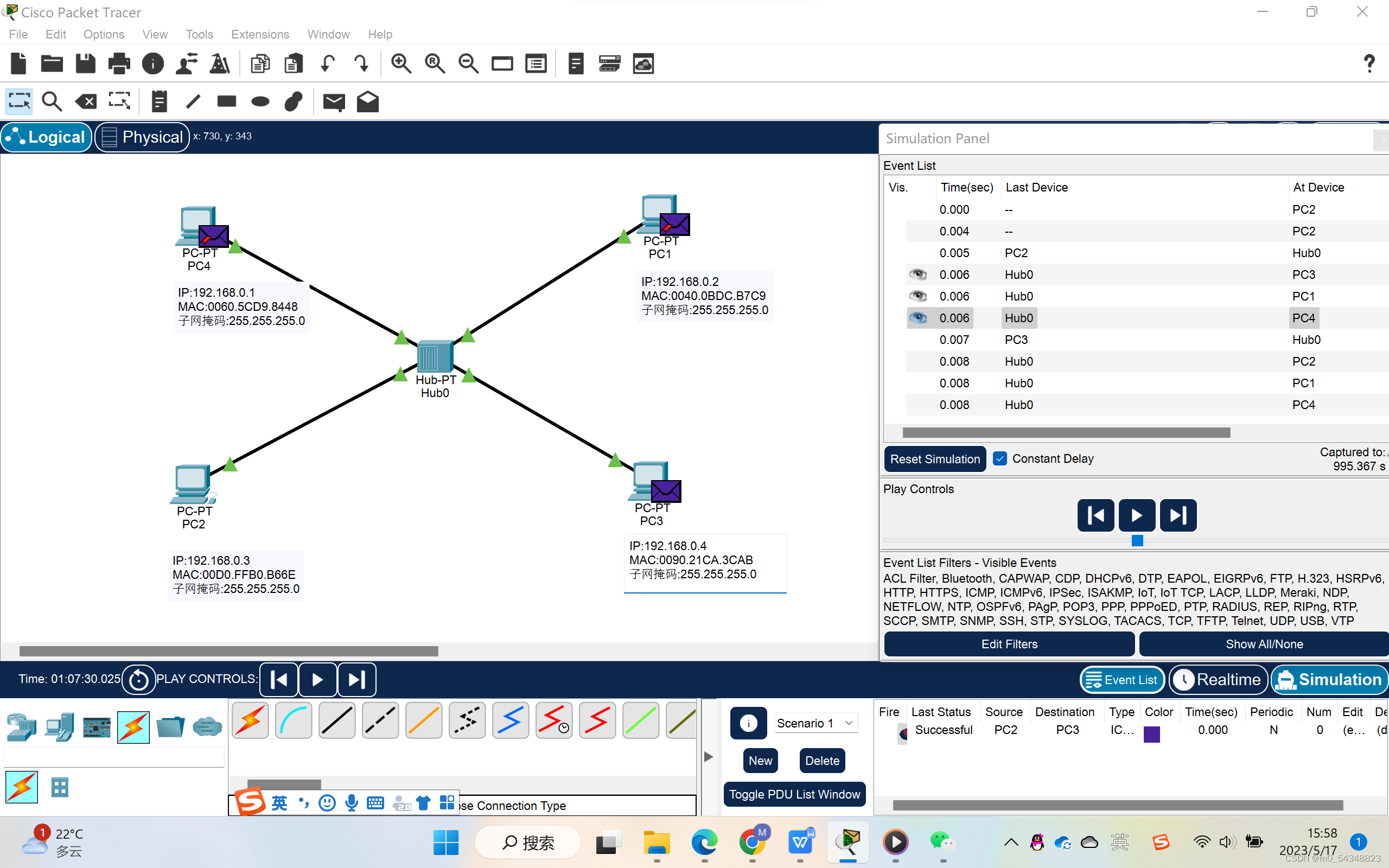Select the Delete tool icon
1389x868 pixels.
86,101
